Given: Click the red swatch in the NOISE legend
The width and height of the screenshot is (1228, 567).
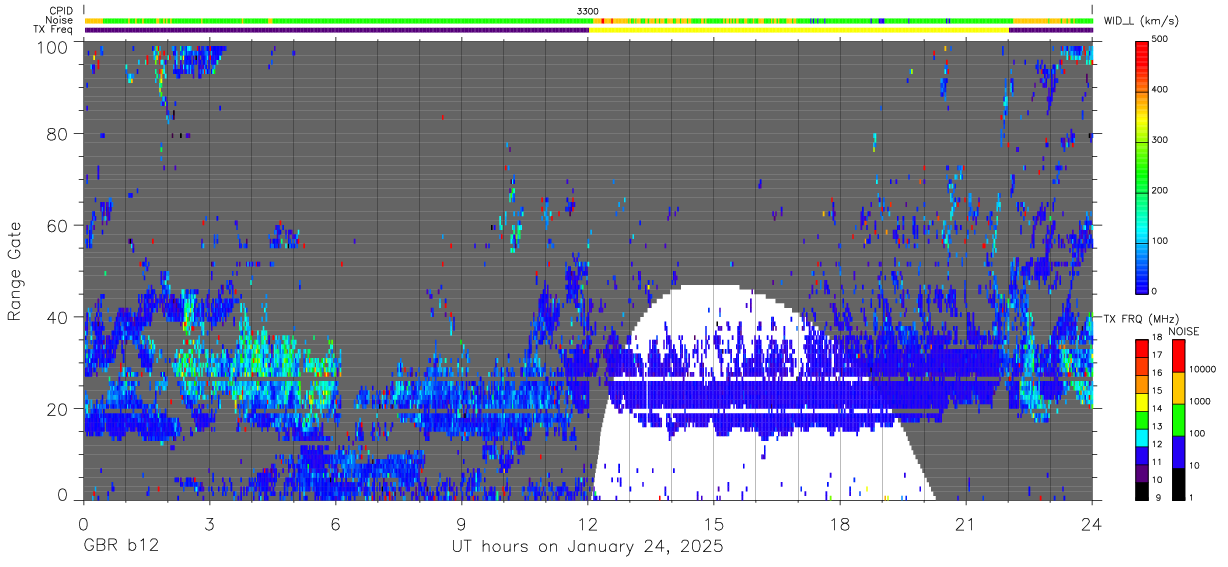Looking at the screenshot, I should pyautogui.click(x=1177, y=356).
